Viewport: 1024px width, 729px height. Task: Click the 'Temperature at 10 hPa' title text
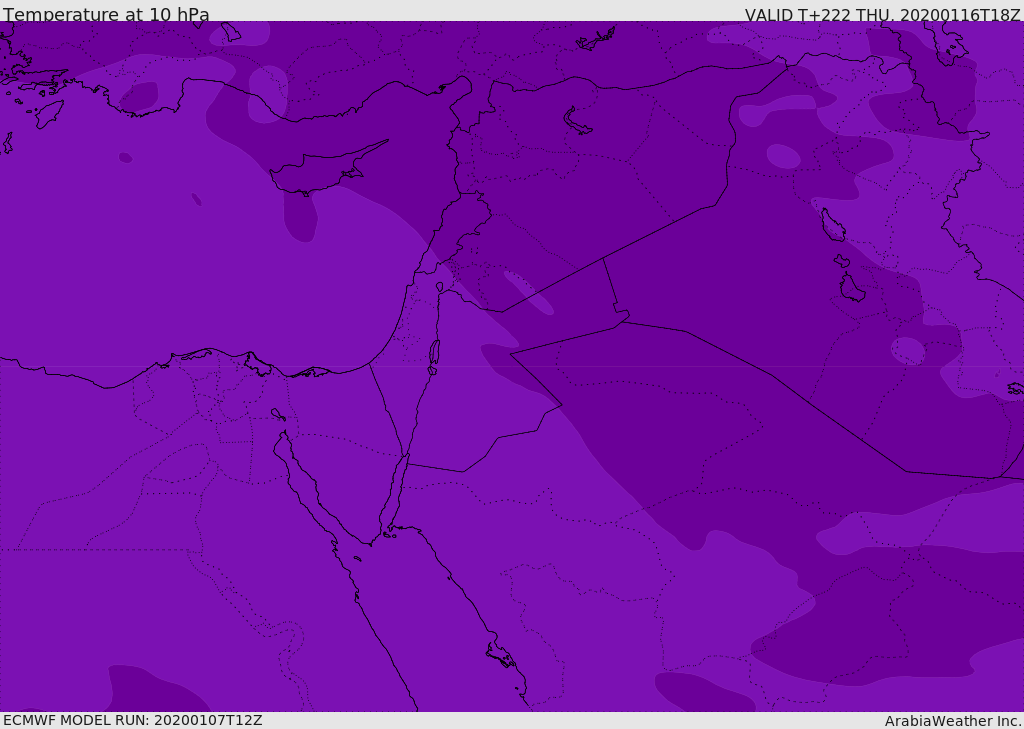point(106,14)
